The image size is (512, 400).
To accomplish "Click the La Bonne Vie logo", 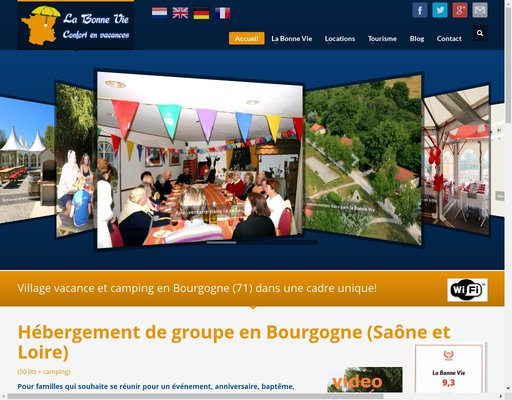I will coord(76,26).
